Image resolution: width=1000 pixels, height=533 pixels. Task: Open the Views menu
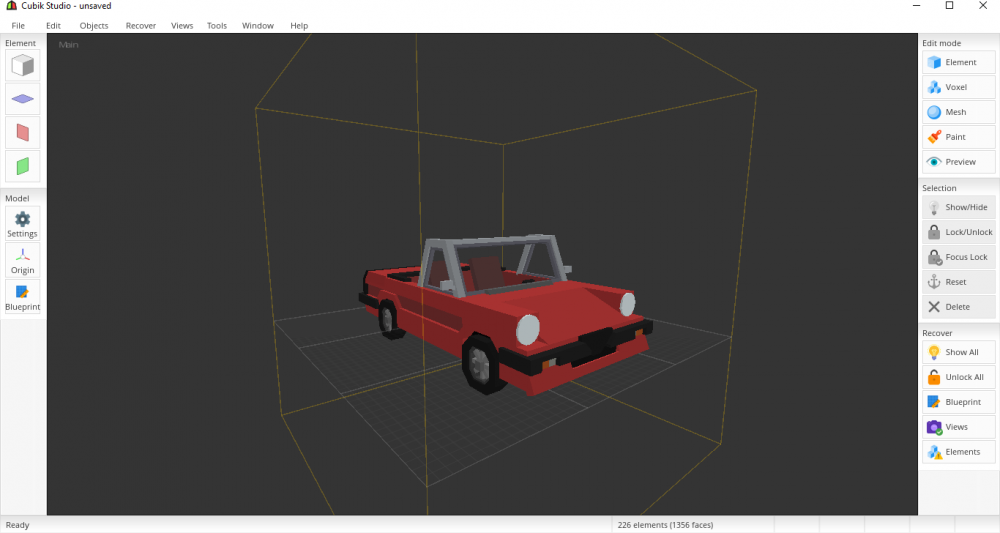click(x=182, y=25)
